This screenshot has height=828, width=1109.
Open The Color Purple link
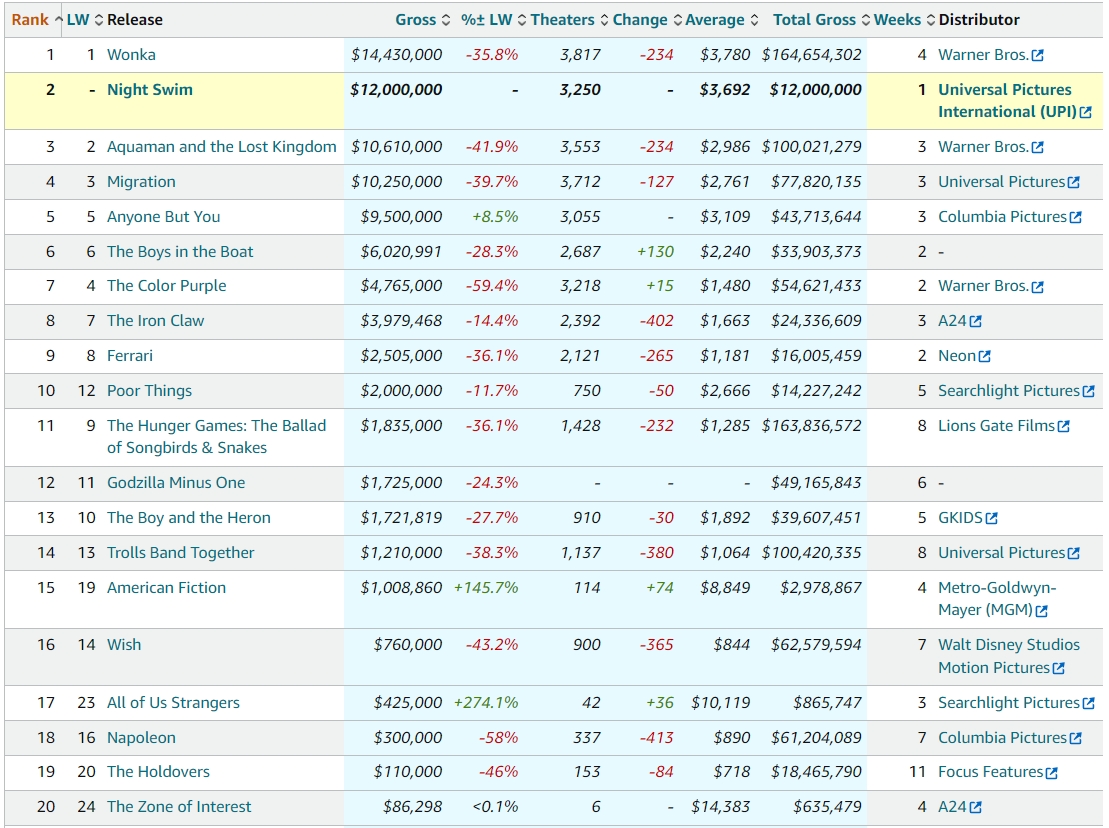pyautogui.click(x=166, y=286)
